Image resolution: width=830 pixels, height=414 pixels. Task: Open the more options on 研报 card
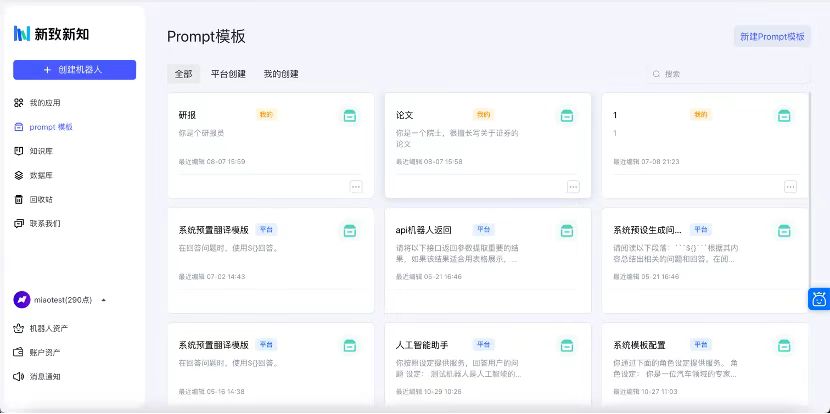[x=356, y=186]
